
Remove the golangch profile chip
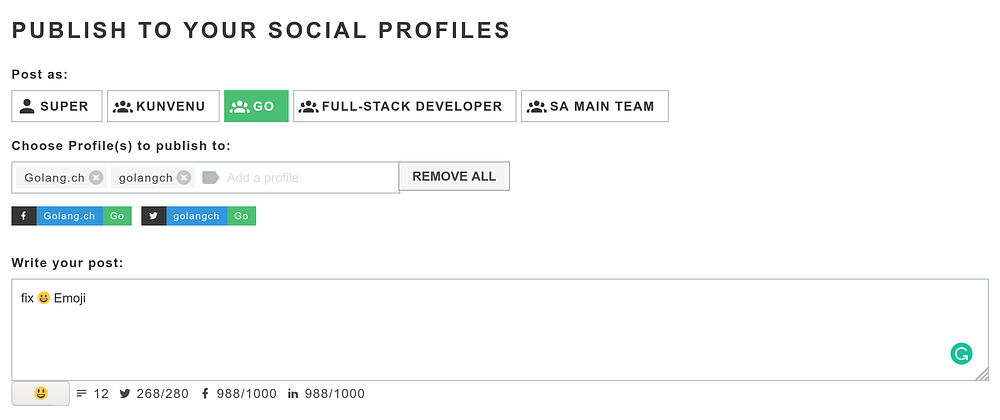184,178
